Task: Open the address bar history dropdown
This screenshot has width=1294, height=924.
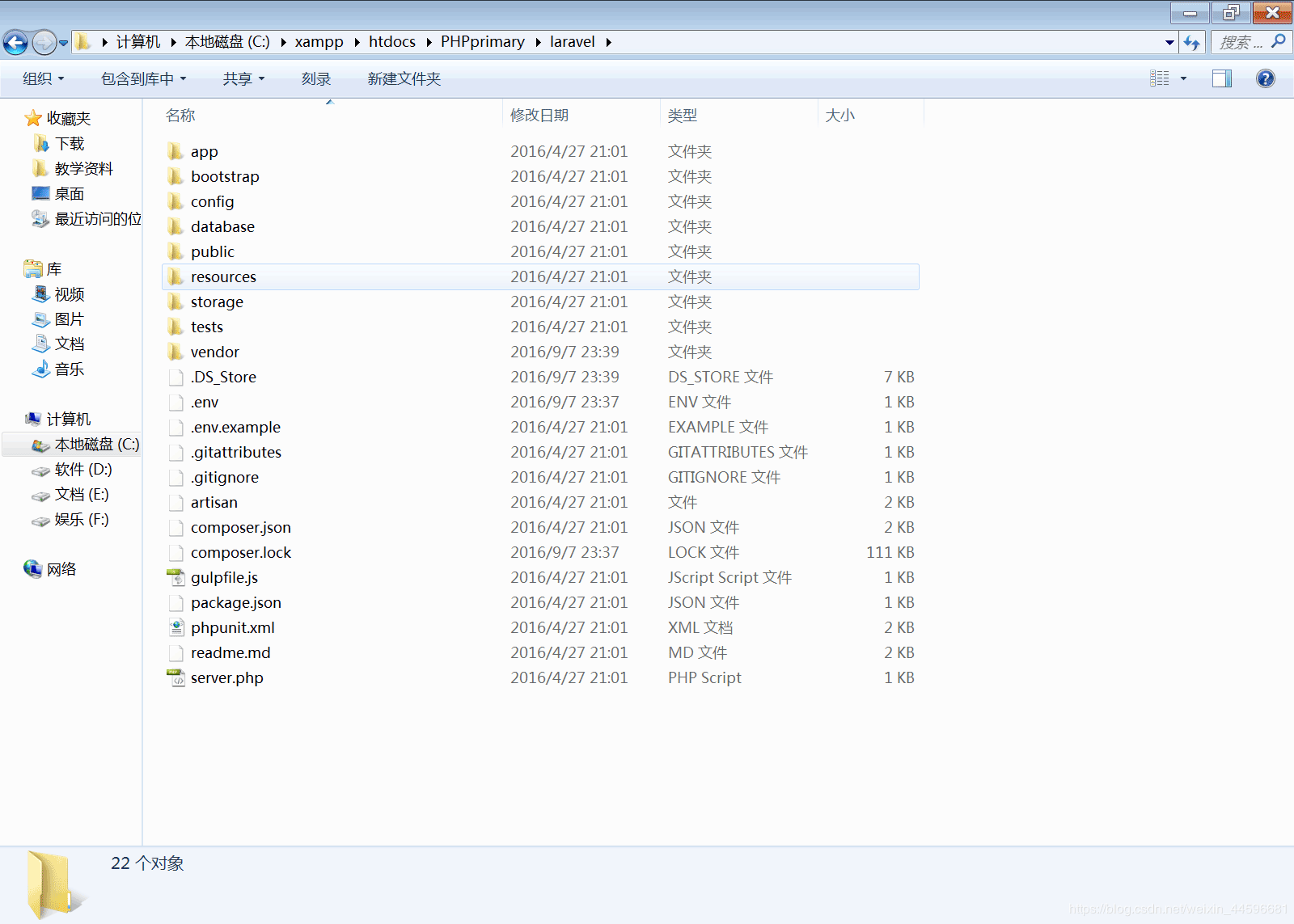Action: [x=1169, y=42]
